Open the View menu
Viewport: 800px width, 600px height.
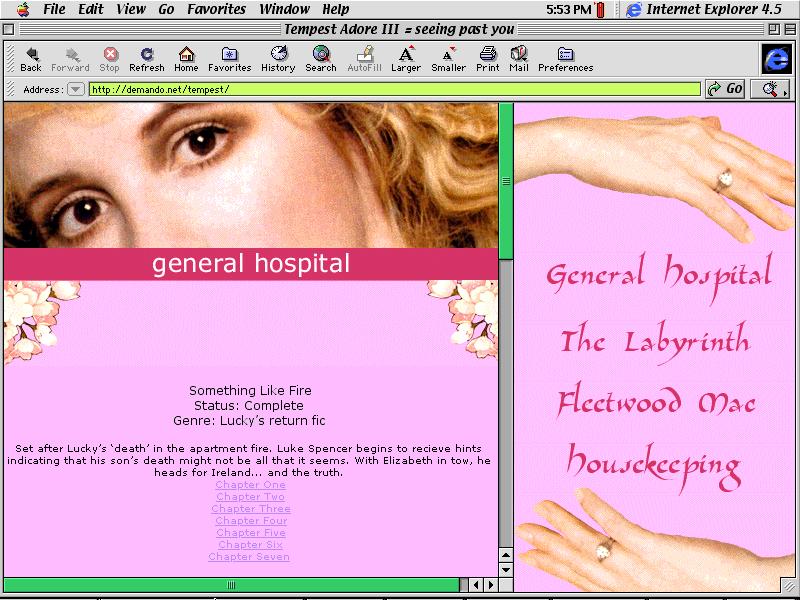click(x=131, y=10)
